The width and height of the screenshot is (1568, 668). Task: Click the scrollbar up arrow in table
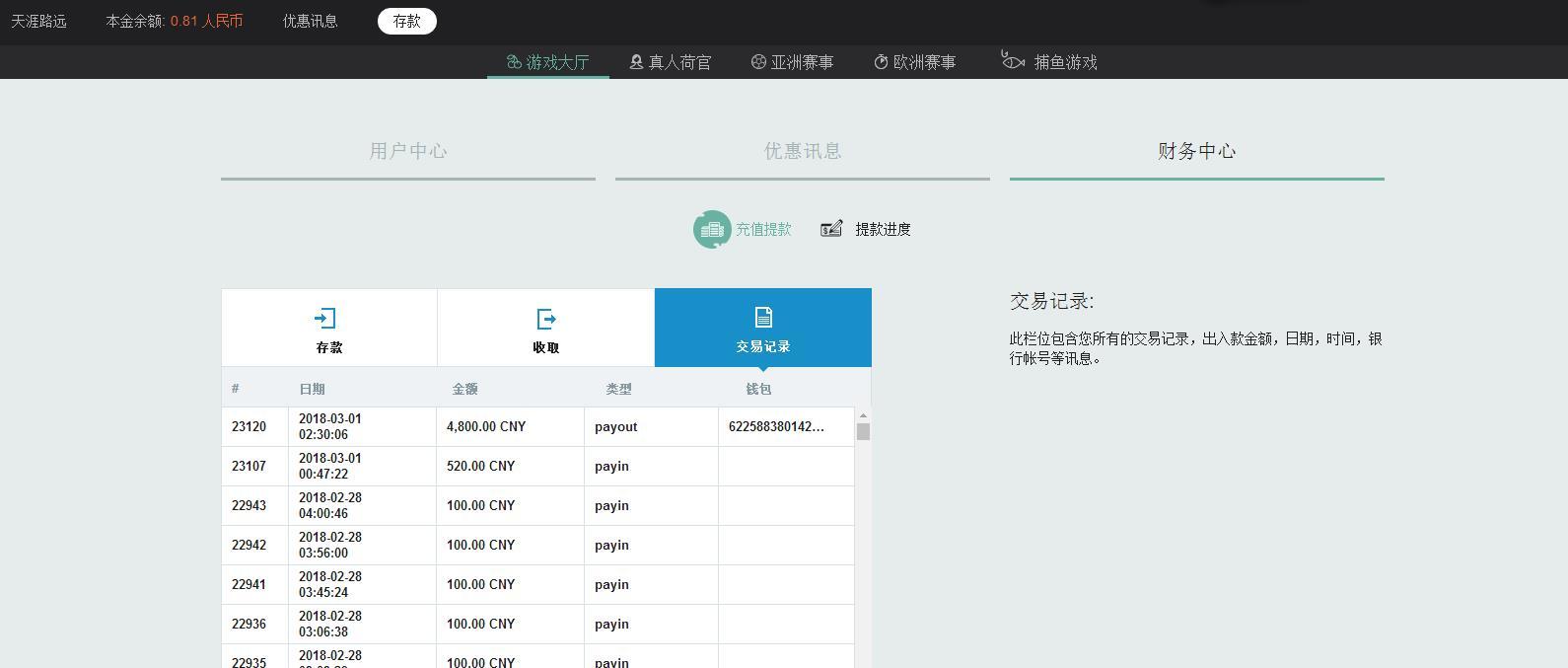tap(864, 415)
